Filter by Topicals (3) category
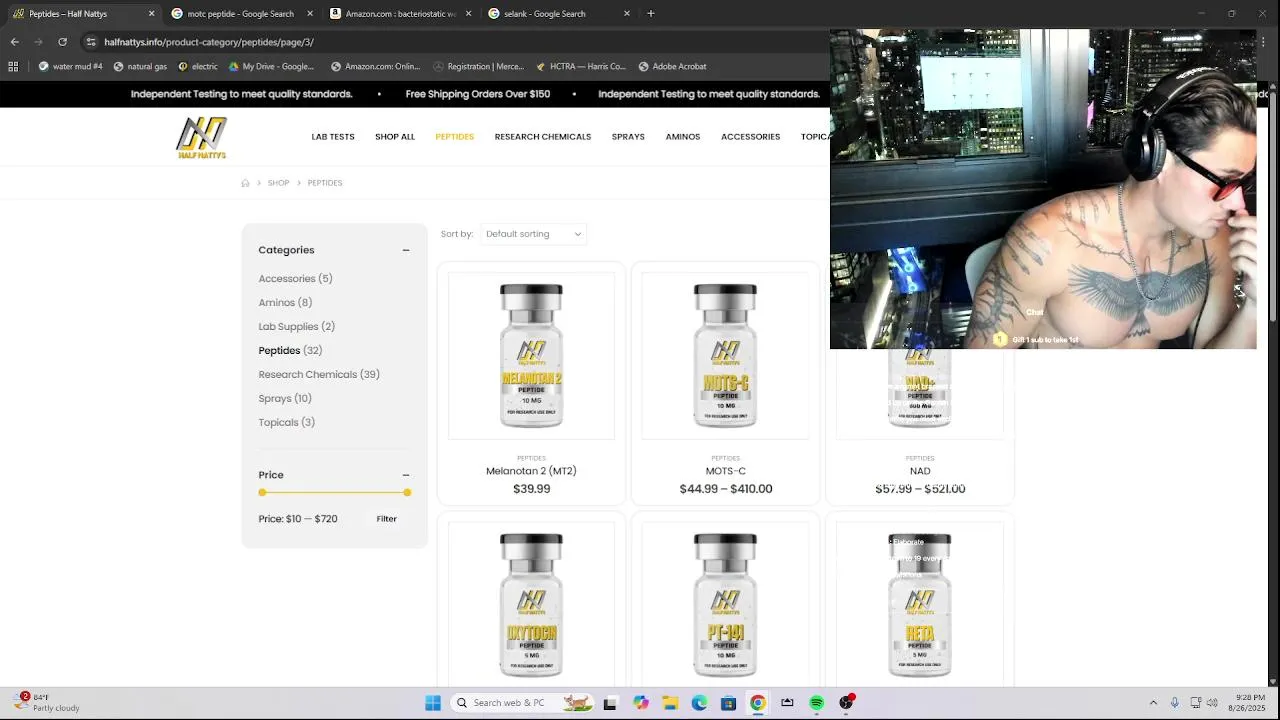 (286, 423)
